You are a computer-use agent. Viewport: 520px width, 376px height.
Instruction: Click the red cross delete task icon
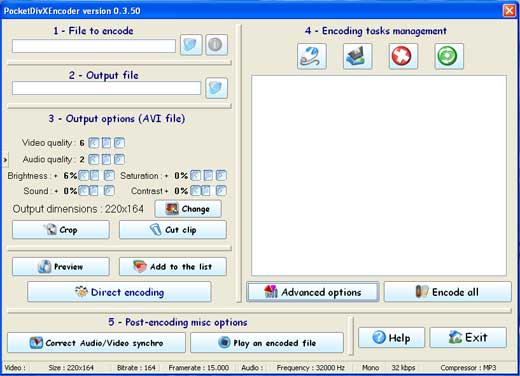coord(403,56)
